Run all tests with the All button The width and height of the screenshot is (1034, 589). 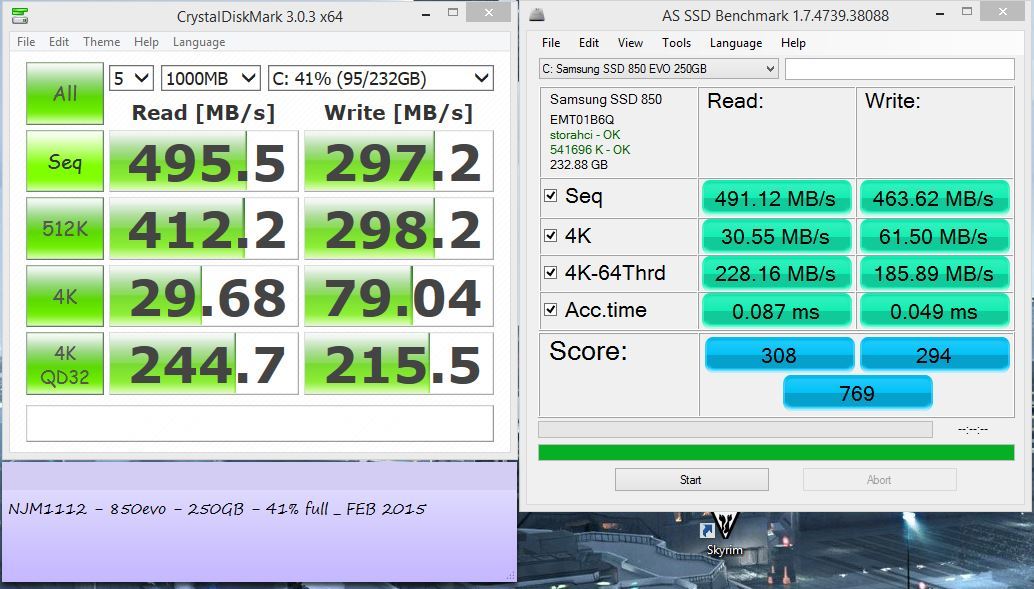[x=65, y=93]
